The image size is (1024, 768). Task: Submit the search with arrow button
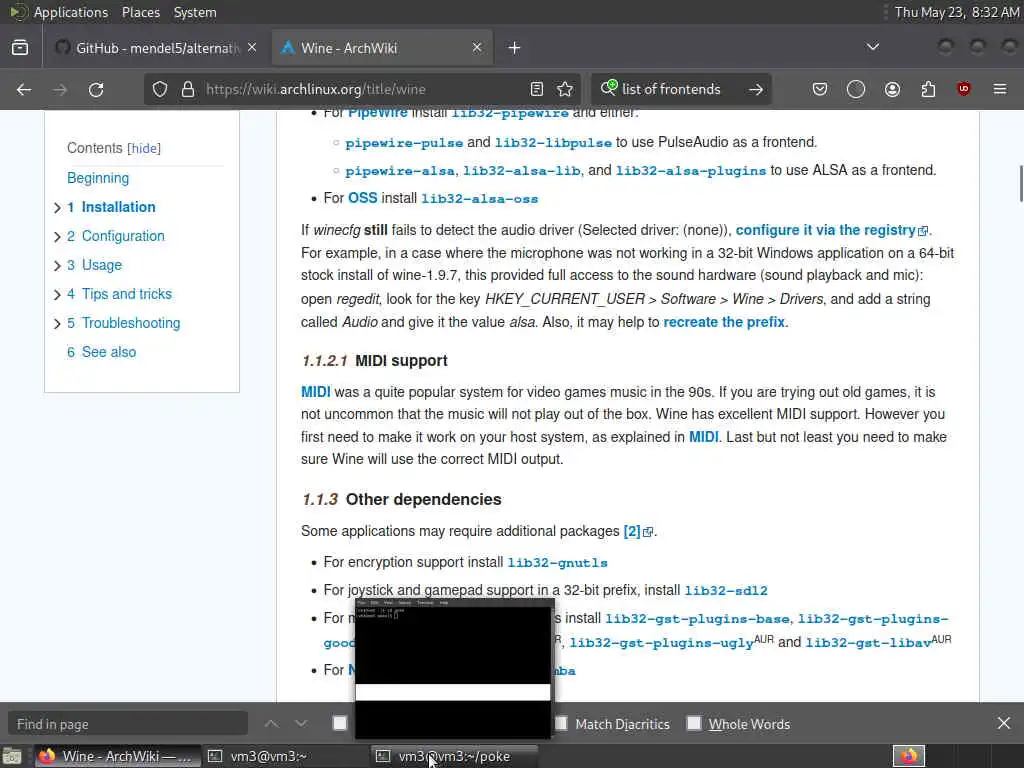coord(756,89)
